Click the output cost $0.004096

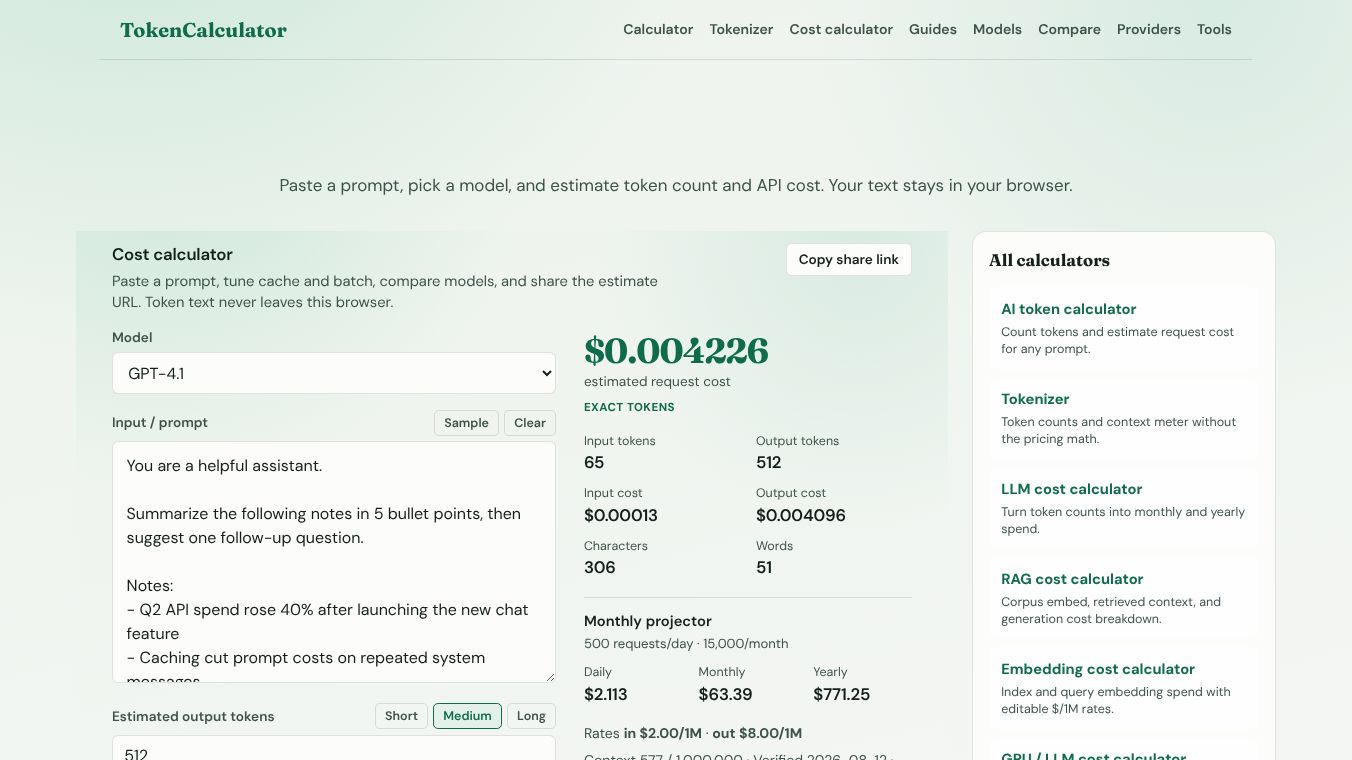coord(801,516)
